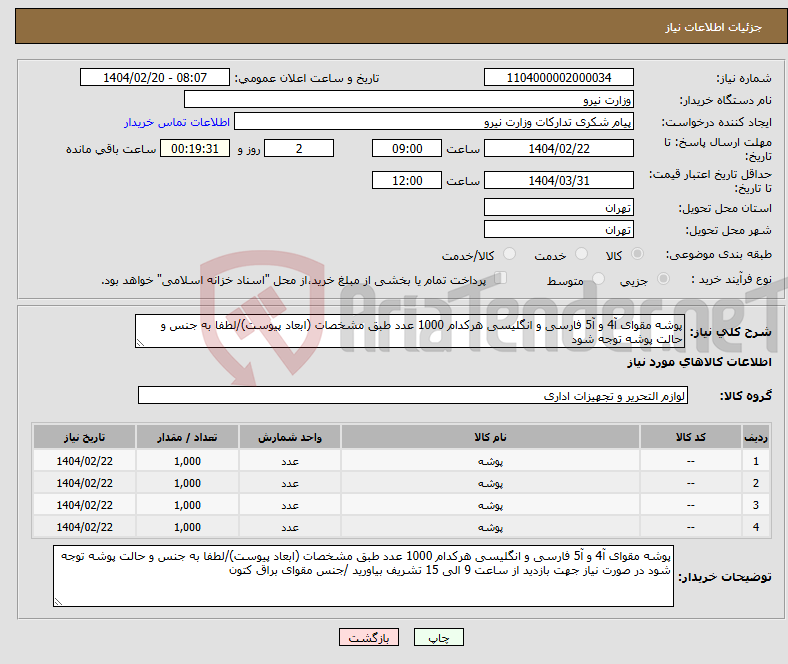Select the جزیی purchase type radio

663,278
